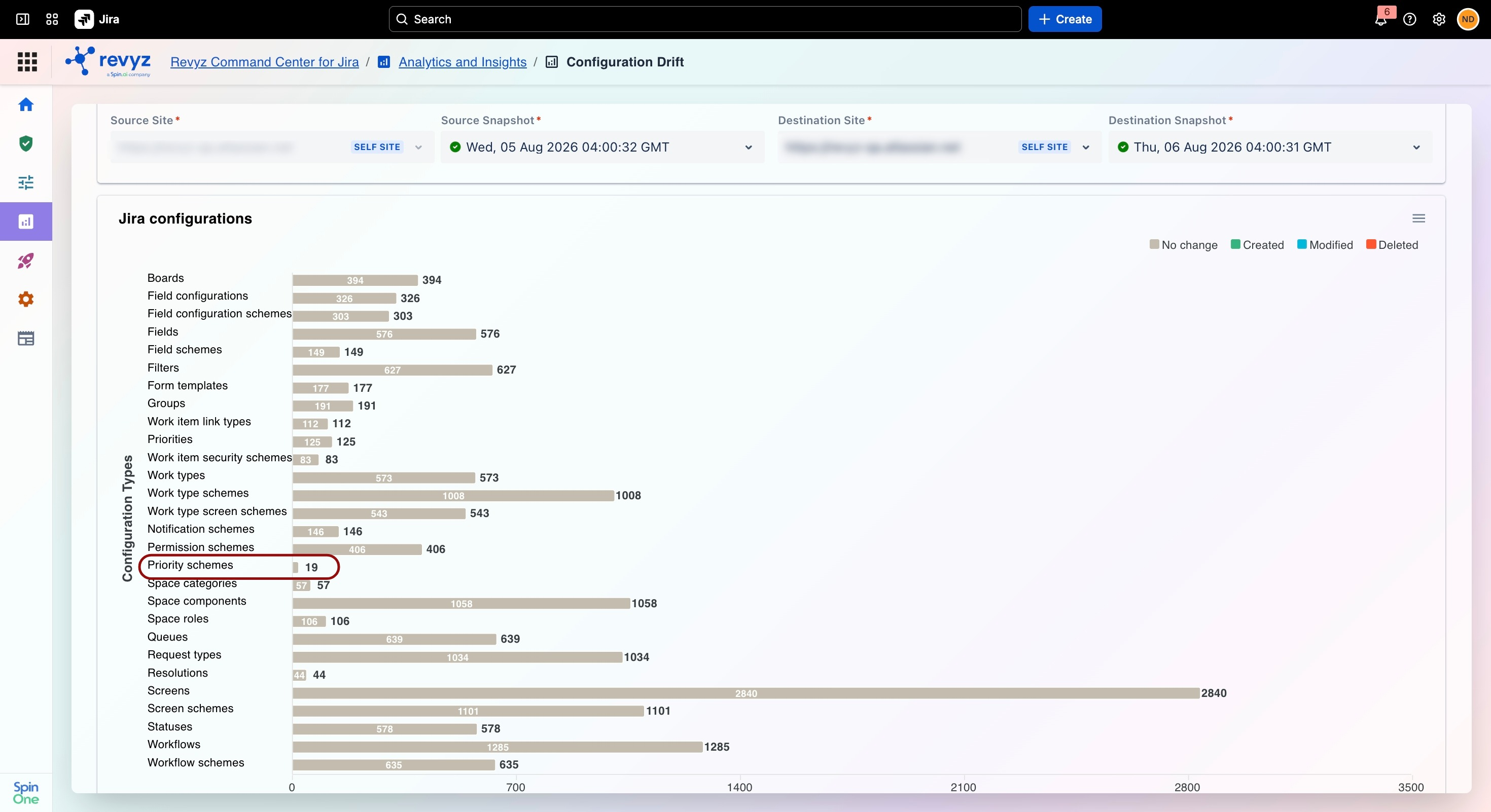Click the "Work item security schemes" axis label
Screen dimensions: 1491x812
click(x=220, y=458)
